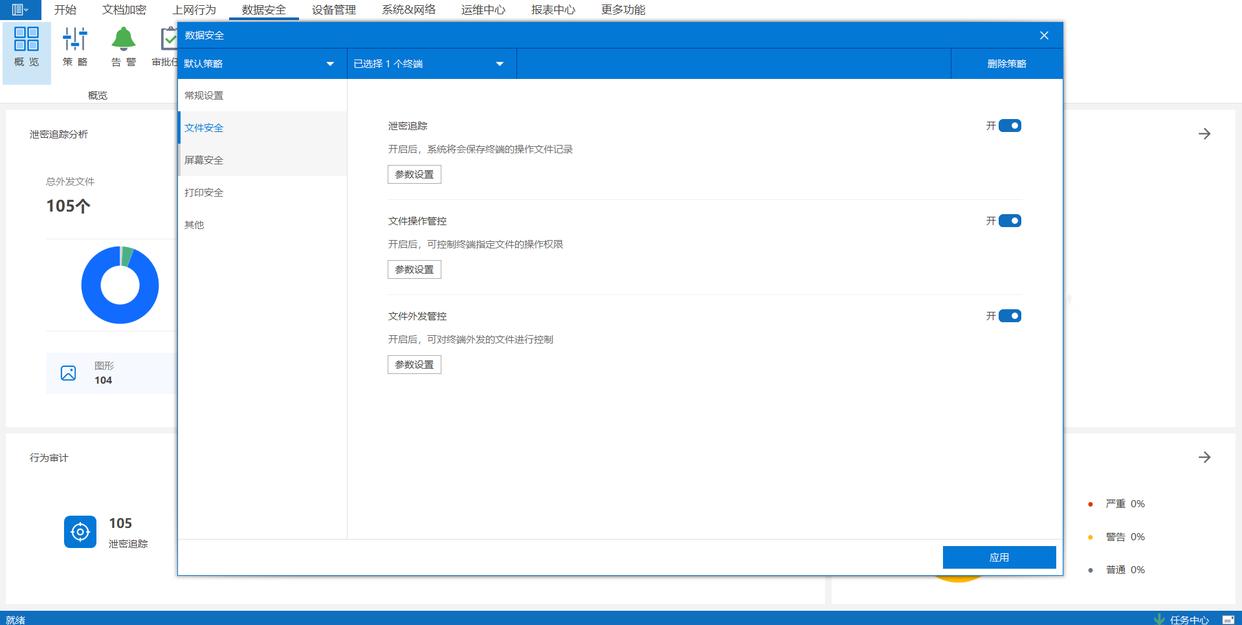The width and height of the screenshot is (1242, 625).
Task: Click the 概览 overview grid icon
Action: [x=27, y=40]
